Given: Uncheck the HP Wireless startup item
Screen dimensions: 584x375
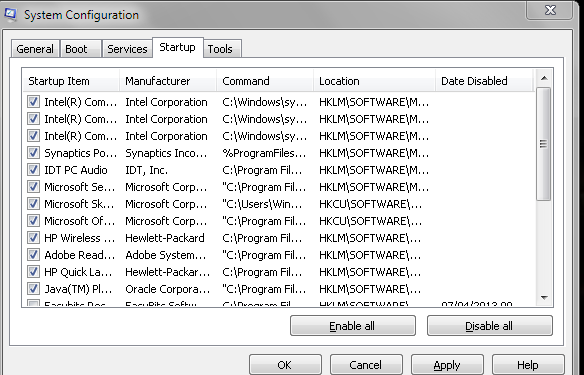Looking at the screenshot, I should (34, 237).
